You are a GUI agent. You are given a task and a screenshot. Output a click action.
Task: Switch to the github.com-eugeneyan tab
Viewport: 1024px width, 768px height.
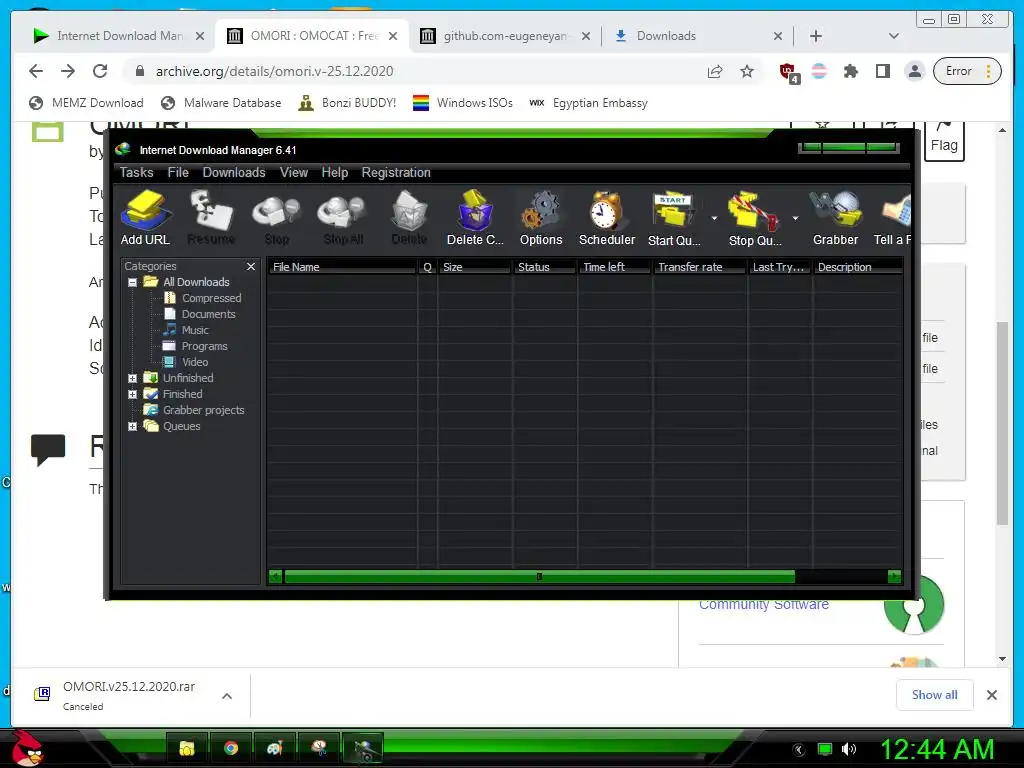click(x=505, y=36)
